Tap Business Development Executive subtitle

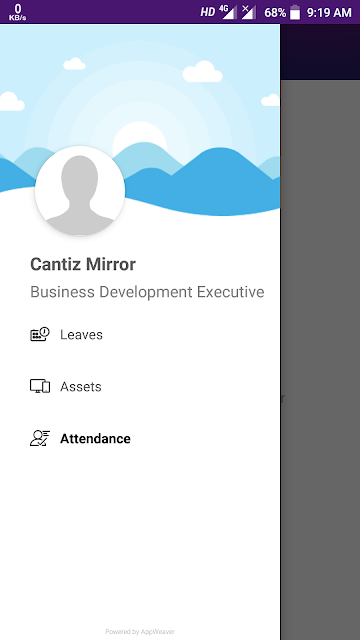click(147, 292)
